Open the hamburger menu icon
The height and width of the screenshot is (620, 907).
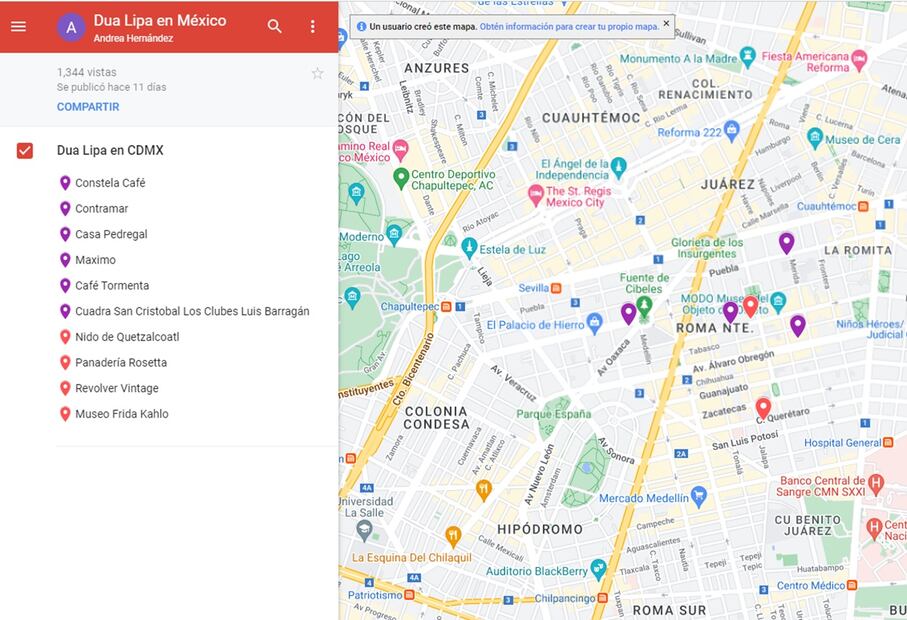point(19,27)
